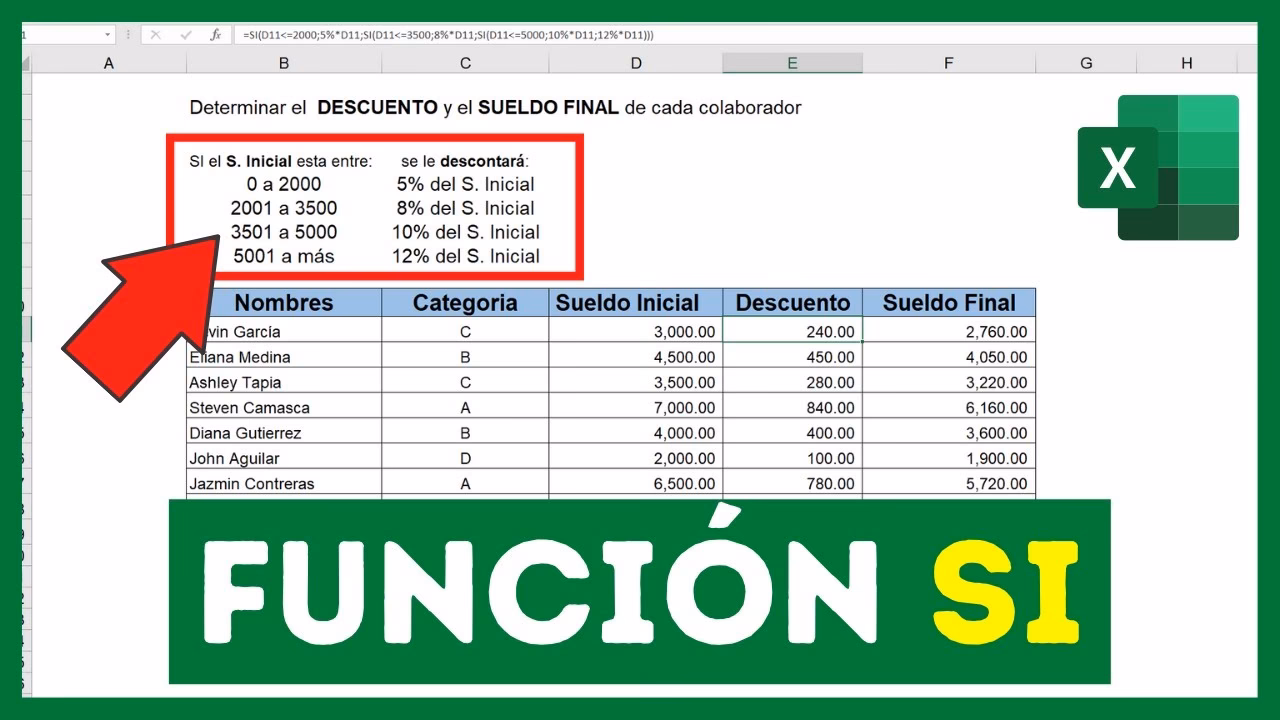Viewport: 1280px width, 720px height.
Task: Select the column H header
Action: [x=1186, y=62]
